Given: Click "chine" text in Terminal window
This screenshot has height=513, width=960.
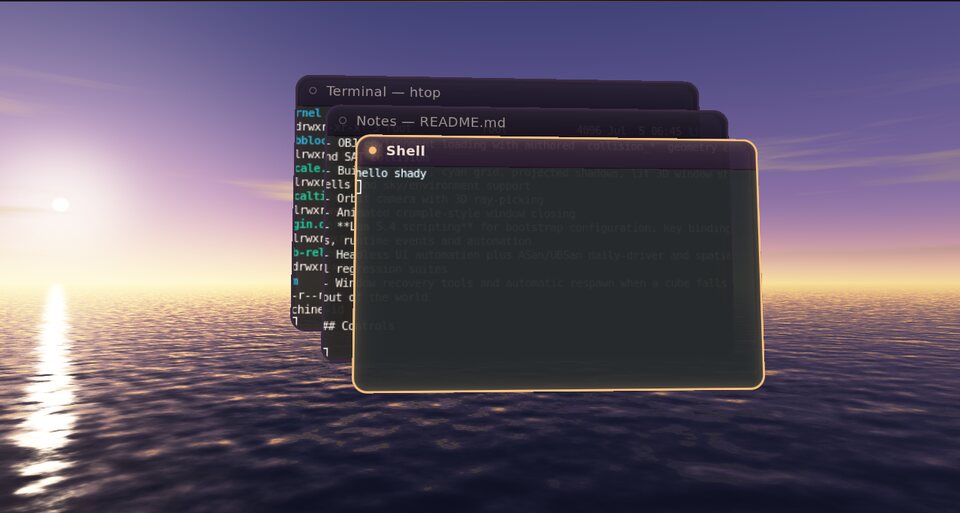Looking at the screenshot, I should (x=307, y=309).
